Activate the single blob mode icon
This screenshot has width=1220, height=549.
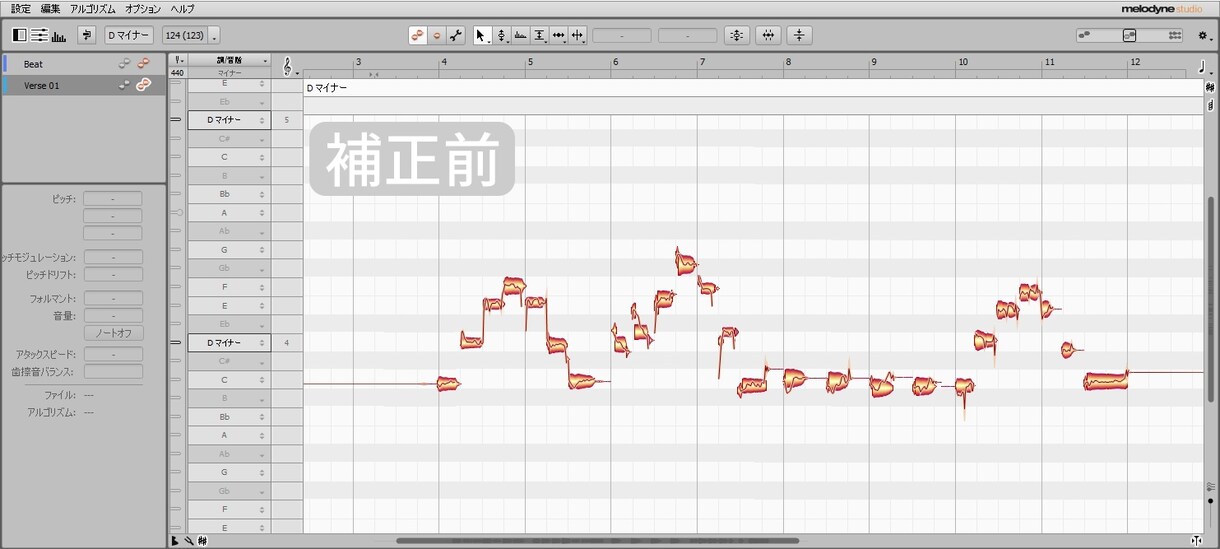point(437,35)
